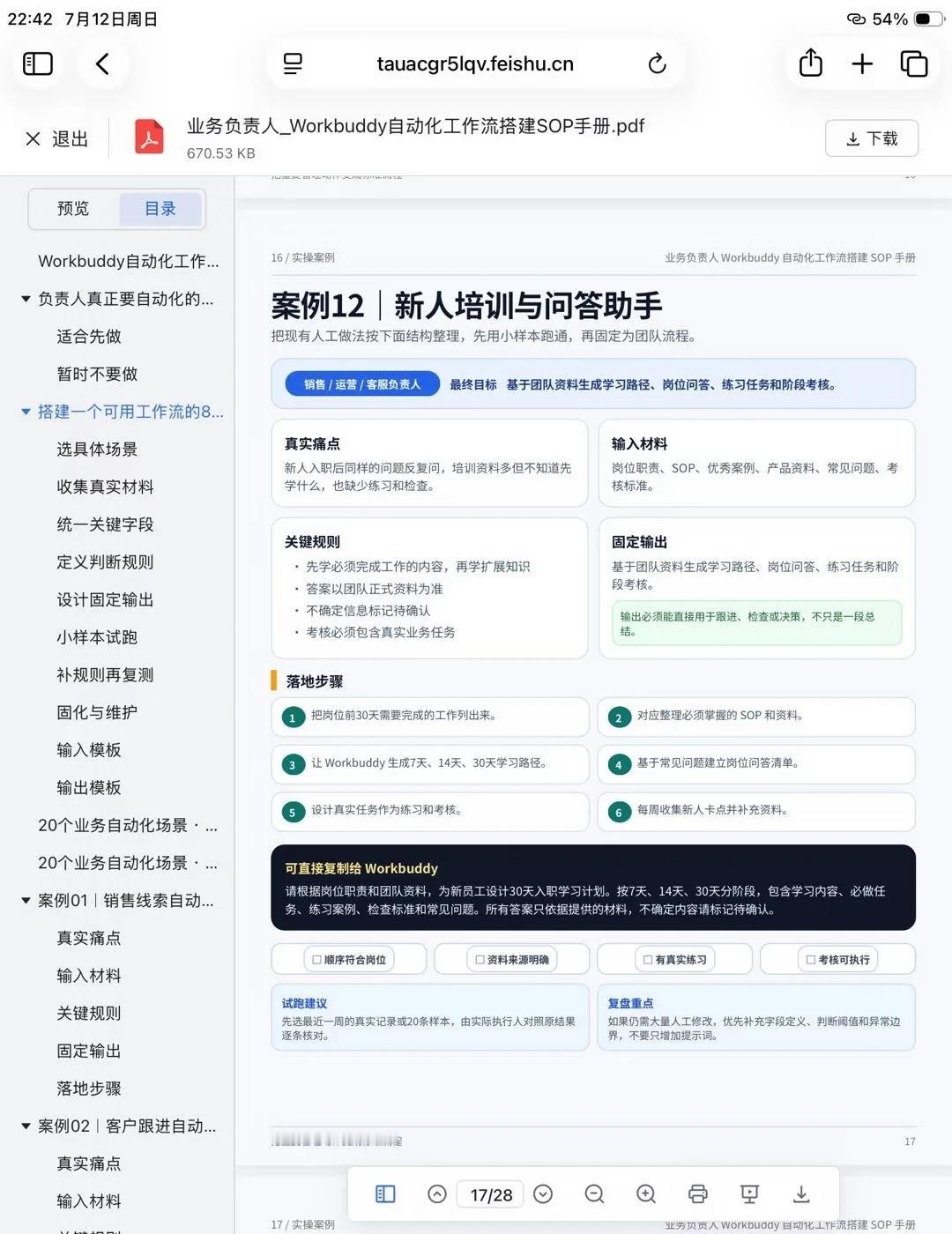Viewport: 952px width, 1234px height.
Task: Jump to 暂时不要做 in outline
Action: 97,374
